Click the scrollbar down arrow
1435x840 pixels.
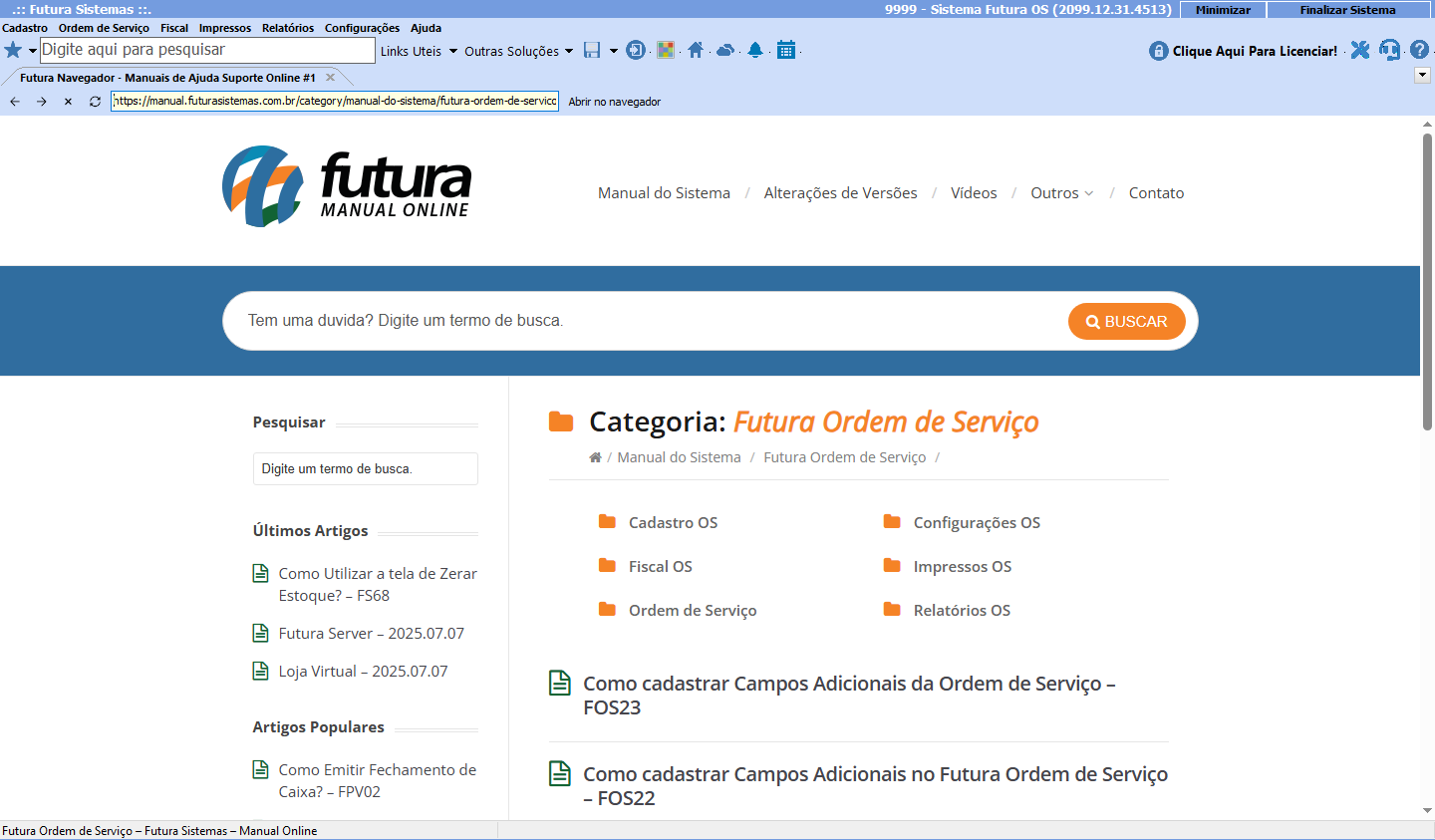coord(1427,811)
